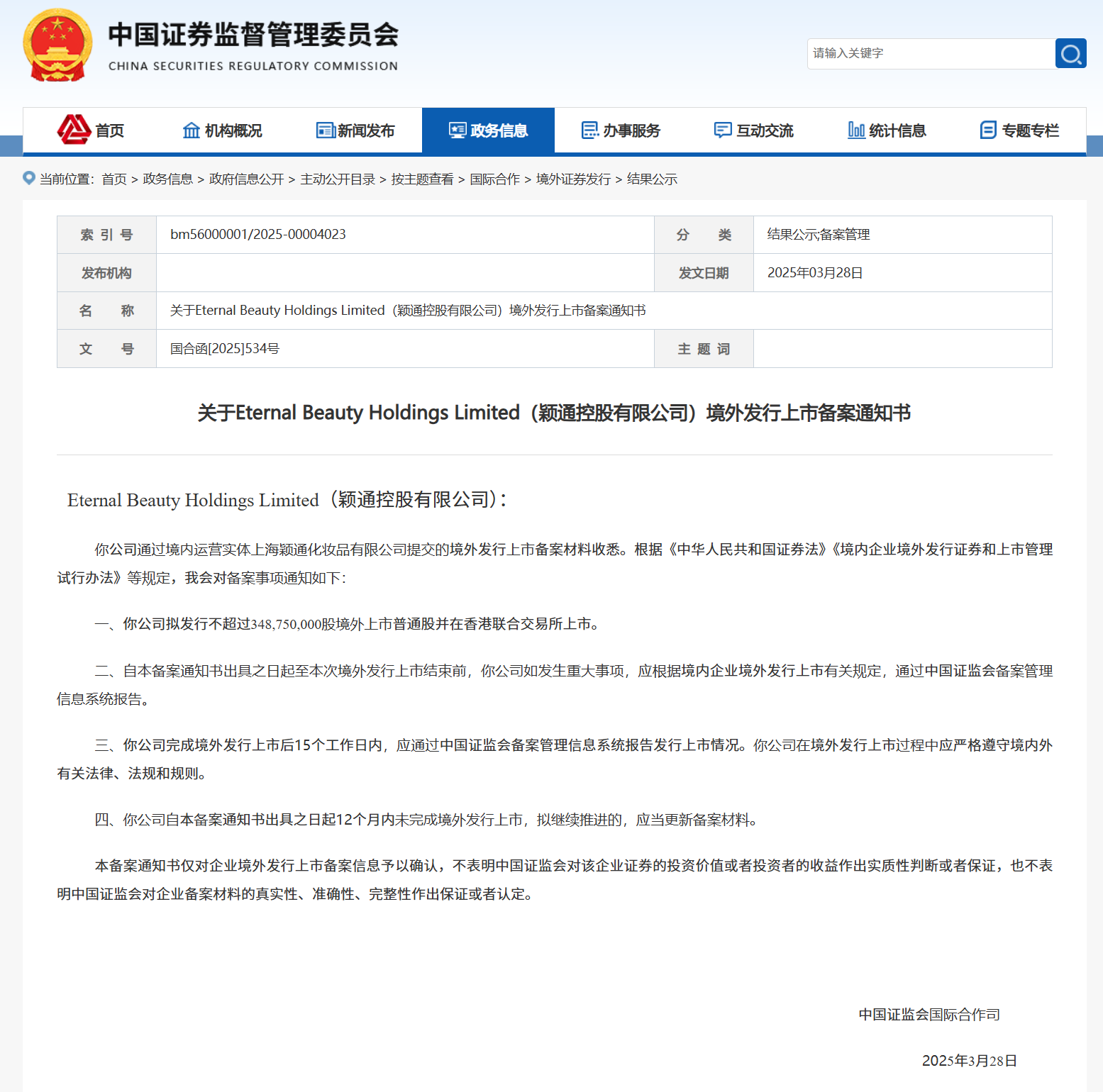Click the national emblem logo
Image resolution: width=1103 pixels, height=1092 pixels.
[x=57, y=45]
